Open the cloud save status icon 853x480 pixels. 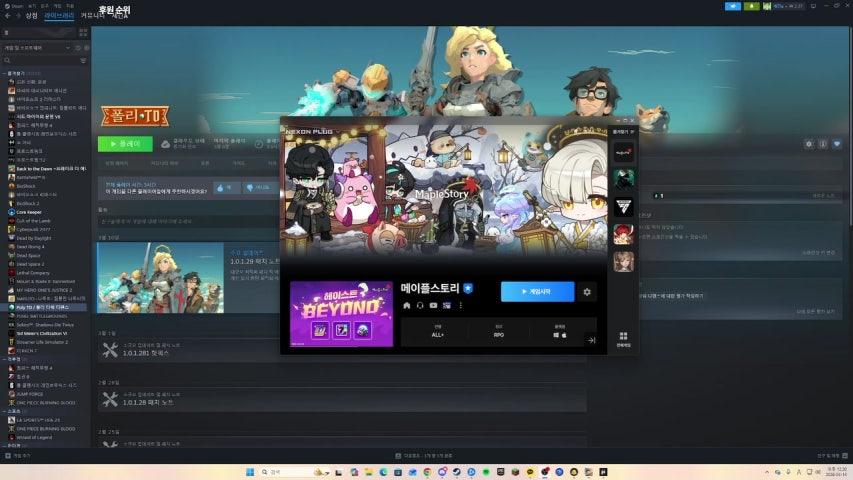coord(165,144)
